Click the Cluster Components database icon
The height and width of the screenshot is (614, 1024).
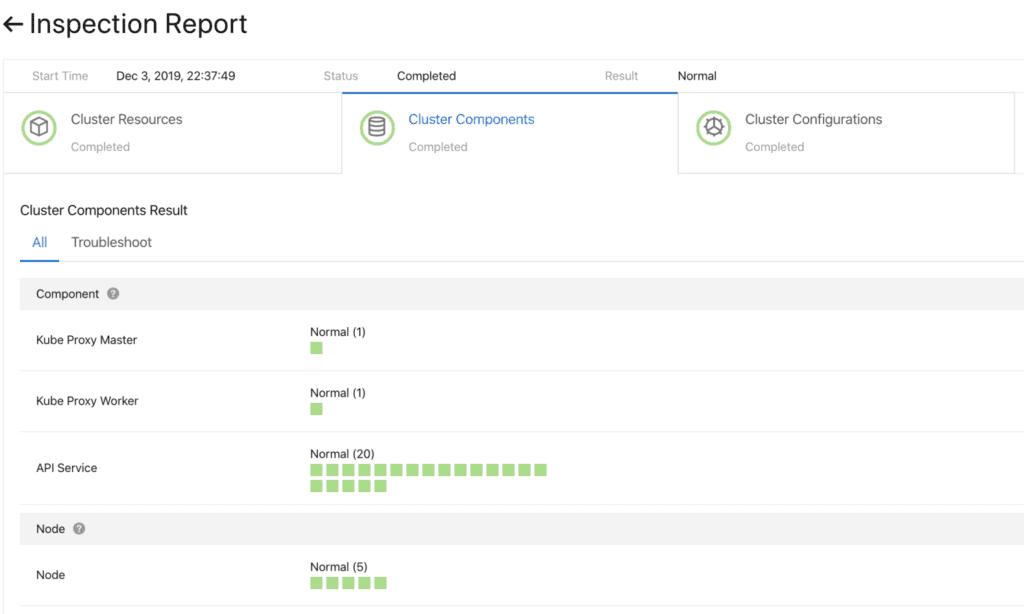point(377,129)
